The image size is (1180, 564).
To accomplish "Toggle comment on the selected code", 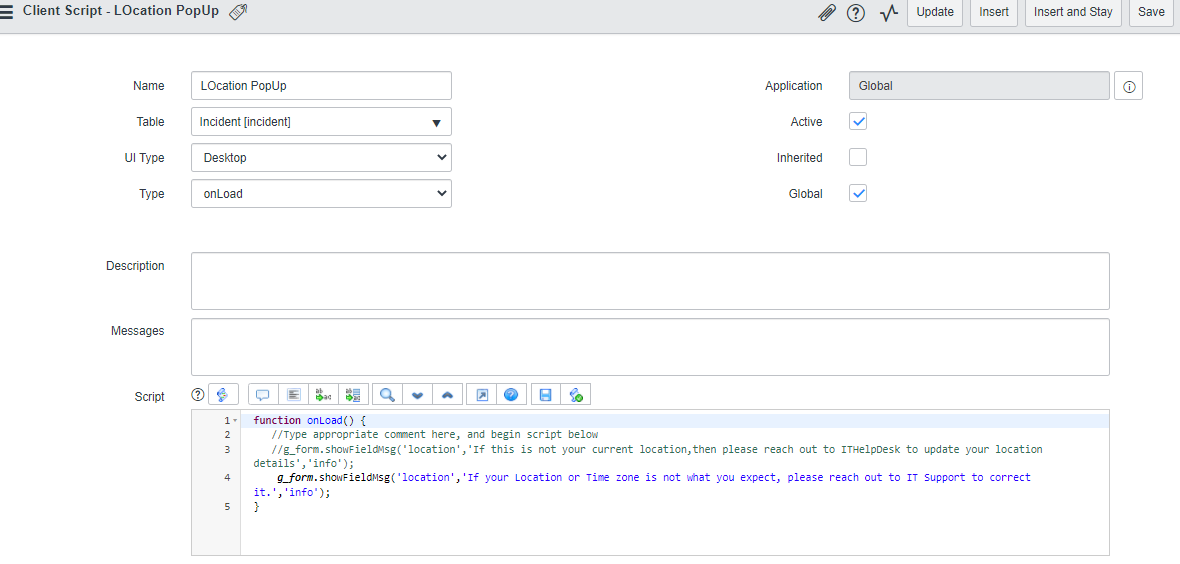I will [x=263, y=394].
